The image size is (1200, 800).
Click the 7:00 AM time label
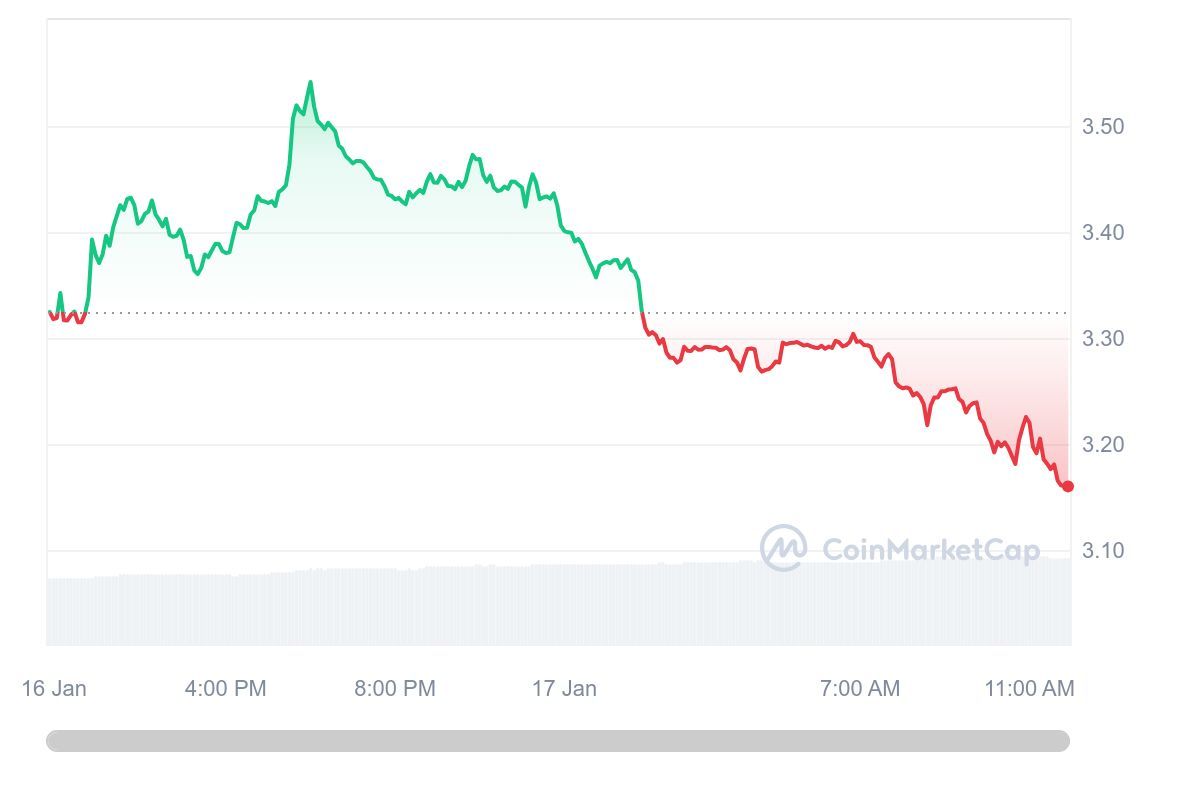point(860,688)
